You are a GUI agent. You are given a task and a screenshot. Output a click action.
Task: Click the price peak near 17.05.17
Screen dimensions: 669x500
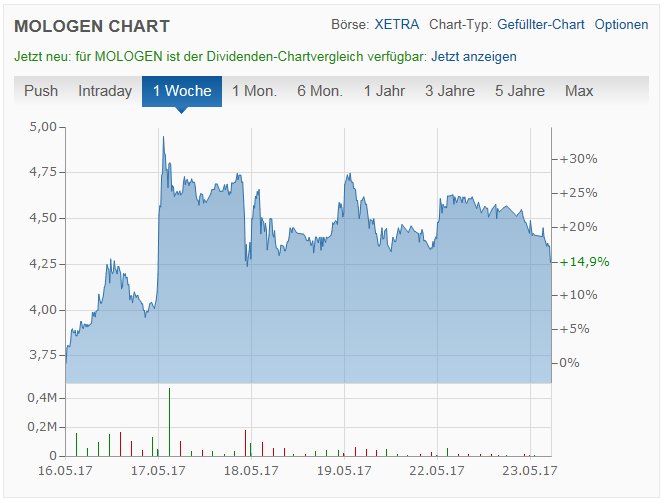(163, 138)
